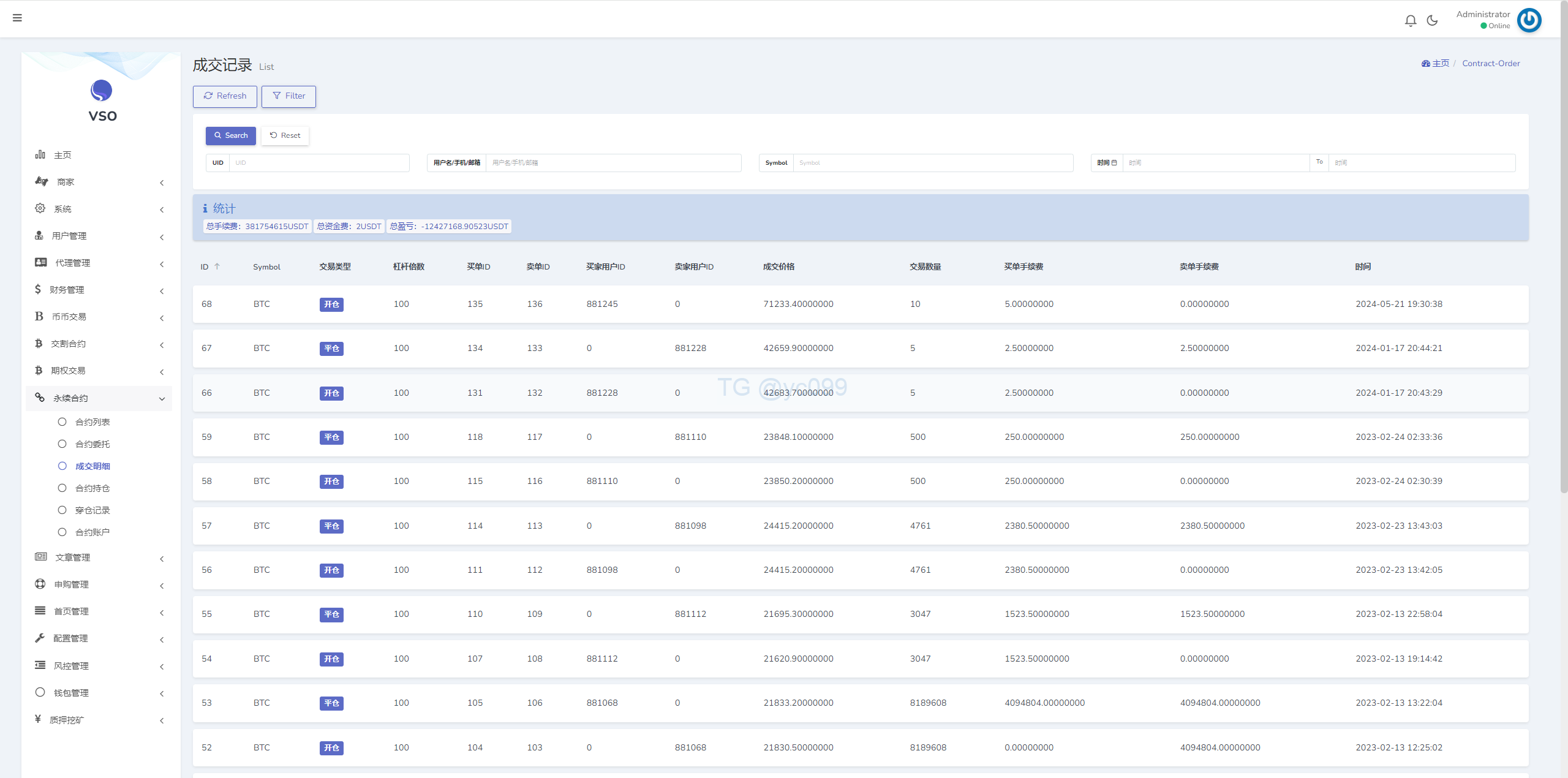Click the VSO logo icon
This screenshot has width=1568, height=778.
pyautogui.click(x=102, y=91)
